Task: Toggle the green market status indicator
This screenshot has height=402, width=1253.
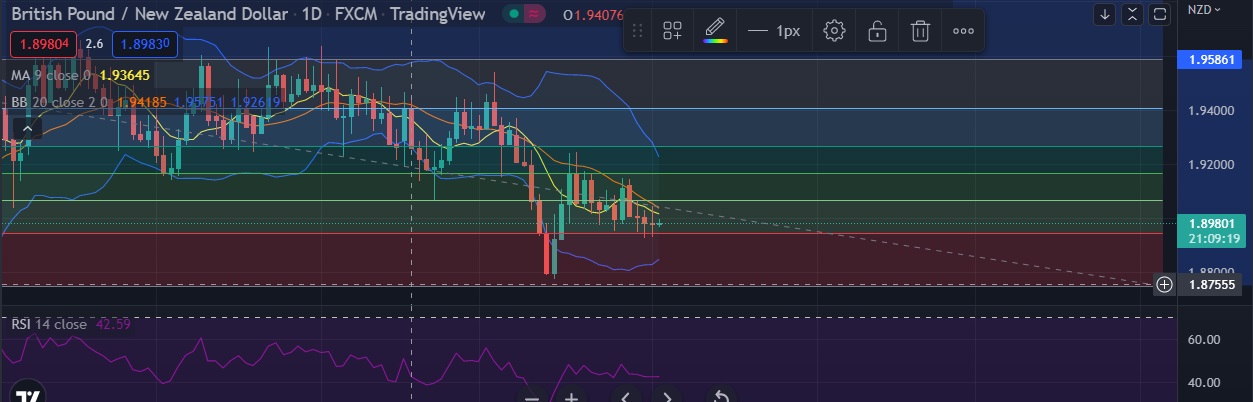Action: point(513,14)
